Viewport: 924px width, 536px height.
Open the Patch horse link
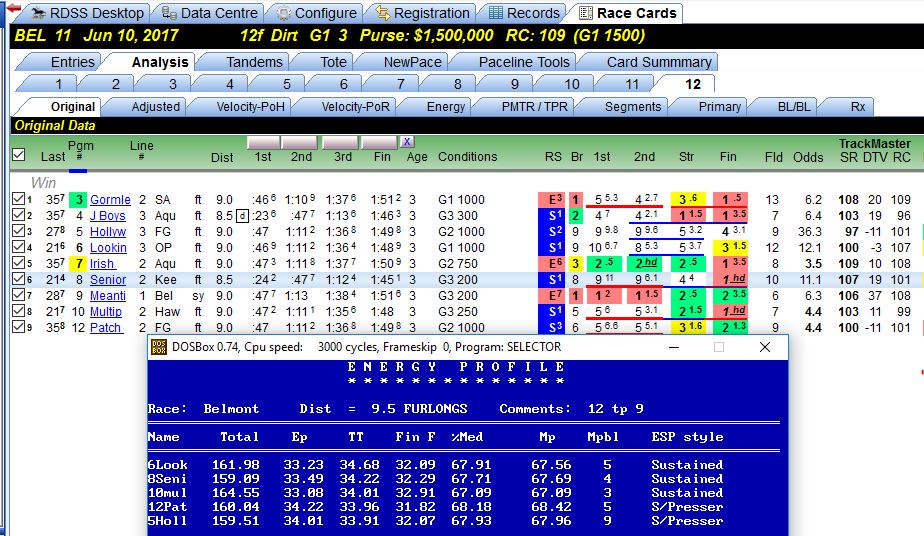coord(105,327)
